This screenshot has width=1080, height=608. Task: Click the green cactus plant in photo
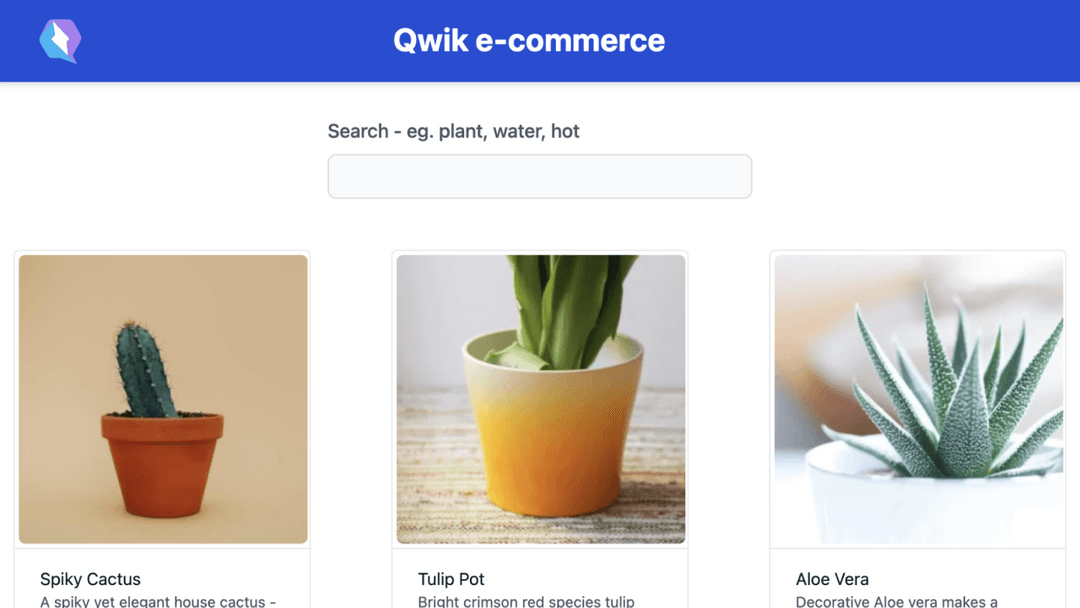[x=142, y=370]
